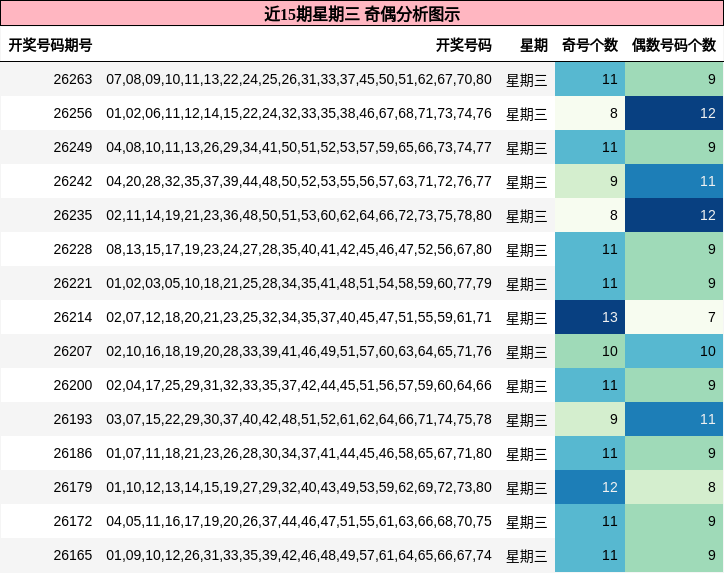Click the winning numbers of issue 26172

click(x=299, y=521)
